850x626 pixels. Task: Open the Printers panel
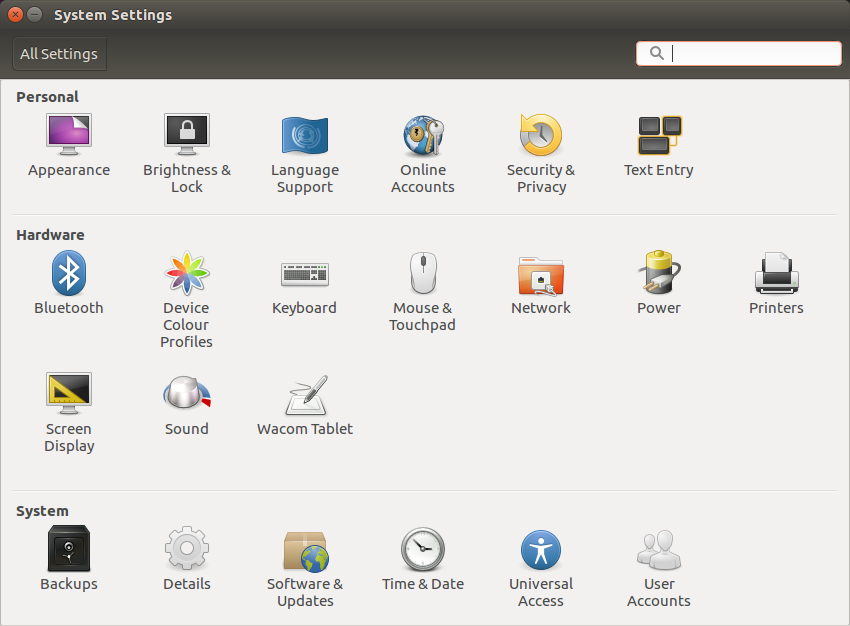(776, 273)
